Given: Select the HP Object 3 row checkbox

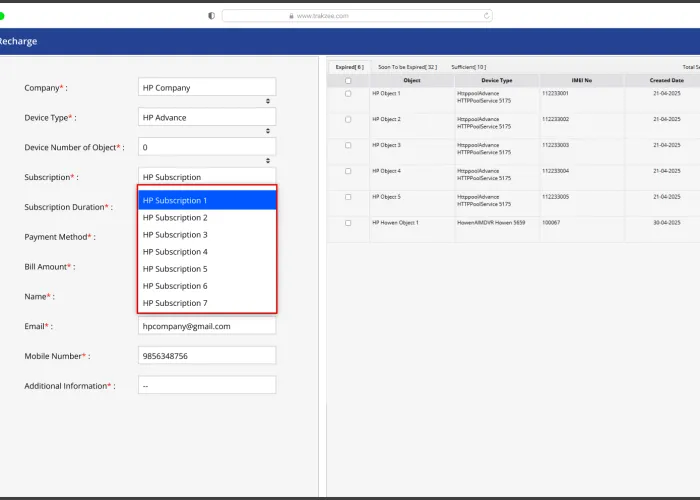Looking at the screenshot, I should click(x=348, y=146).
